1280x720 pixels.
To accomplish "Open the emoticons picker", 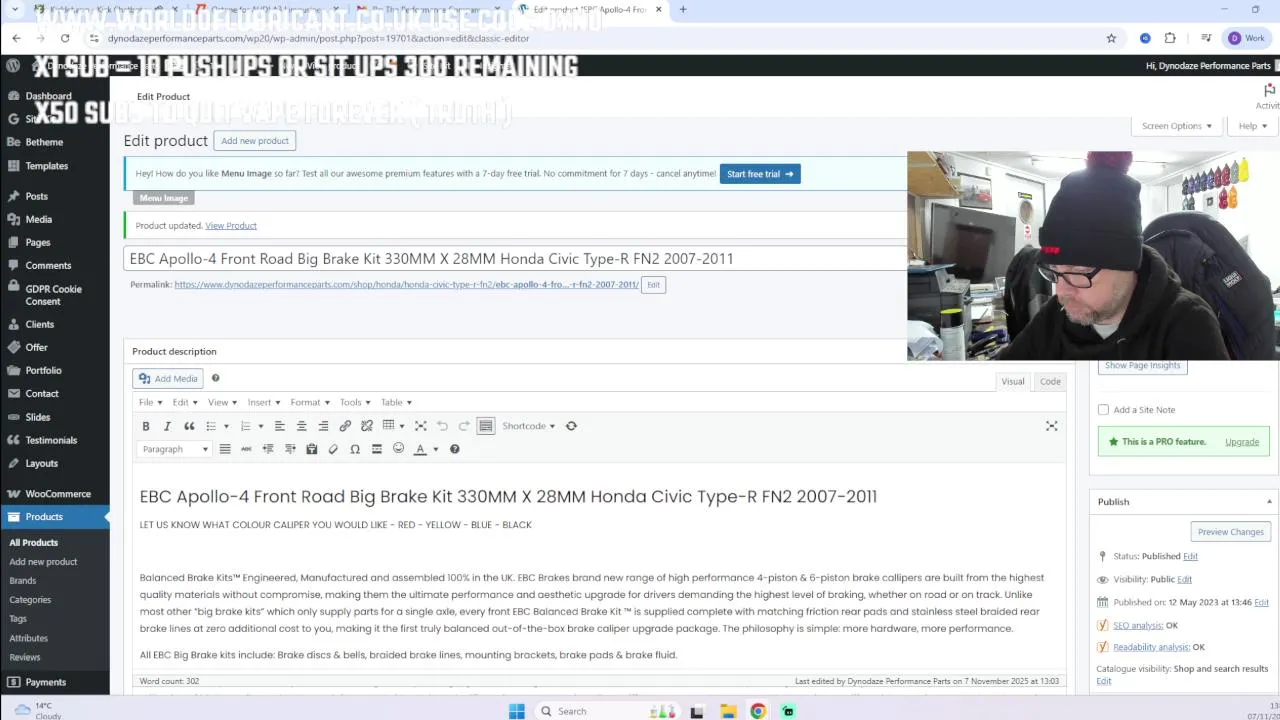I will coord(398,449).
